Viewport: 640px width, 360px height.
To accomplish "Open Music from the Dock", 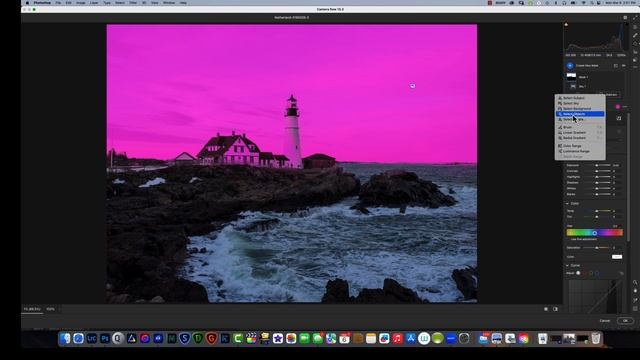I will (397, 338).
